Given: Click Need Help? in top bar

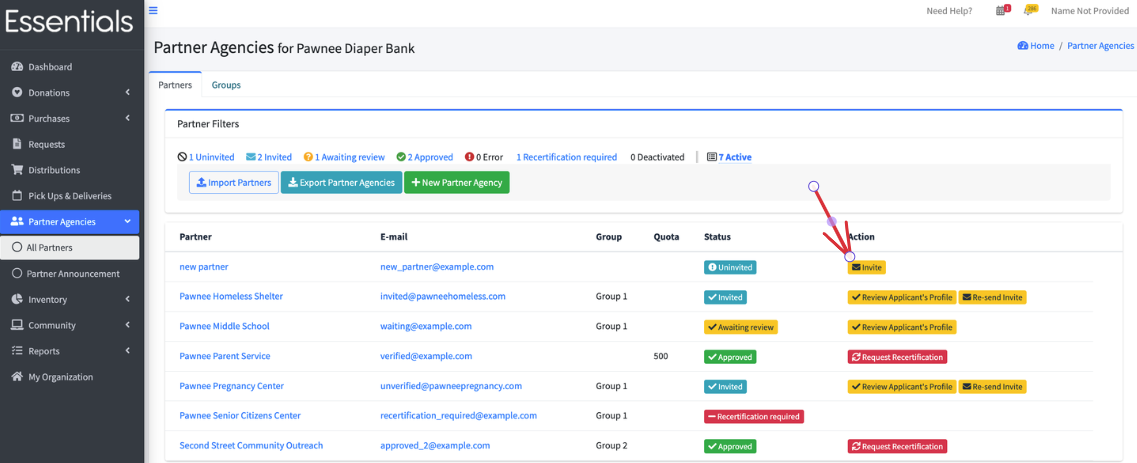Looking at the screenshot, I should [x=949, y=11].
